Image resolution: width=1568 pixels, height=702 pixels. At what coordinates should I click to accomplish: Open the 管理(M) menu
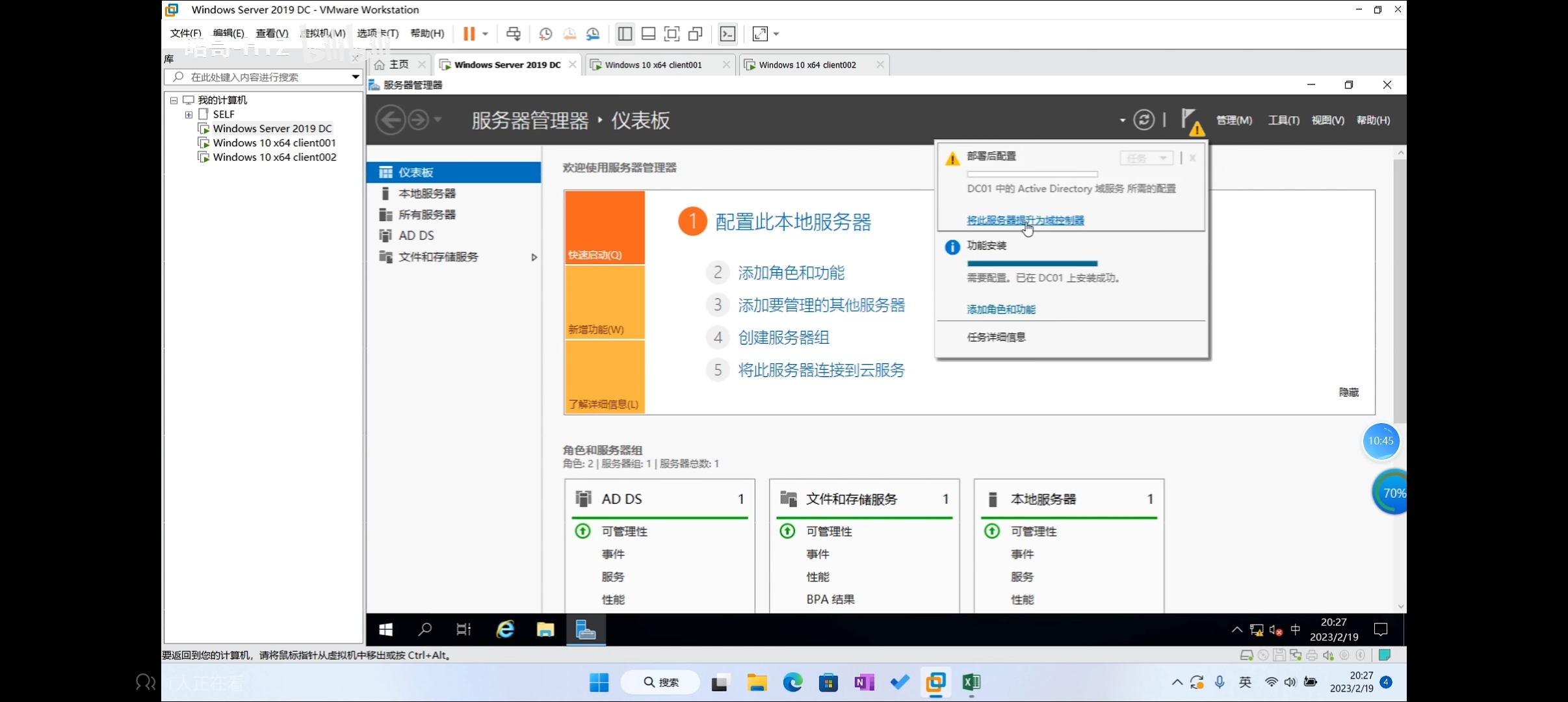tap(1233, 120)
